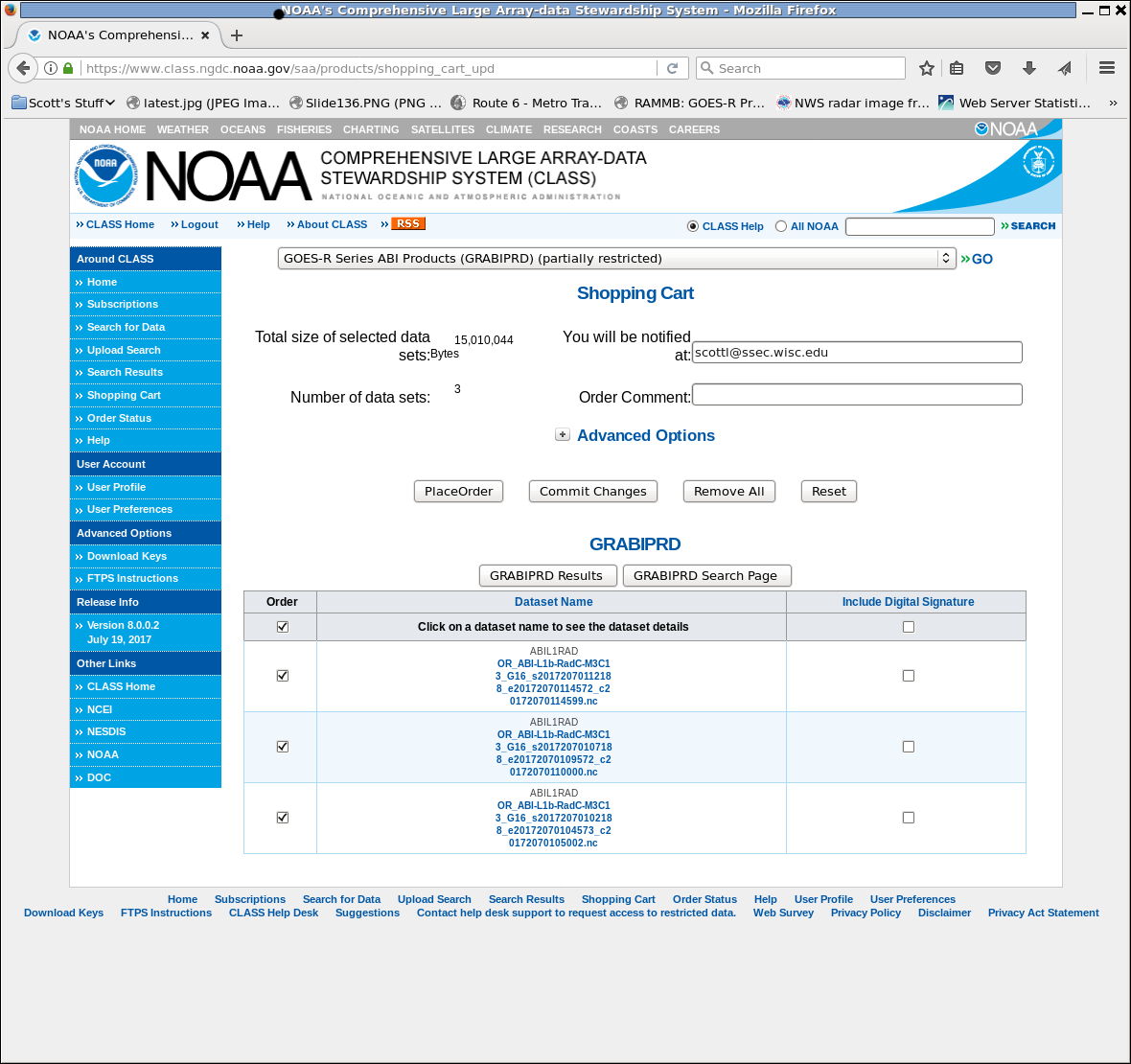Click the secure padlock icon
The width and height of the screenshot is (1131, 1064).
pos(68,68)
